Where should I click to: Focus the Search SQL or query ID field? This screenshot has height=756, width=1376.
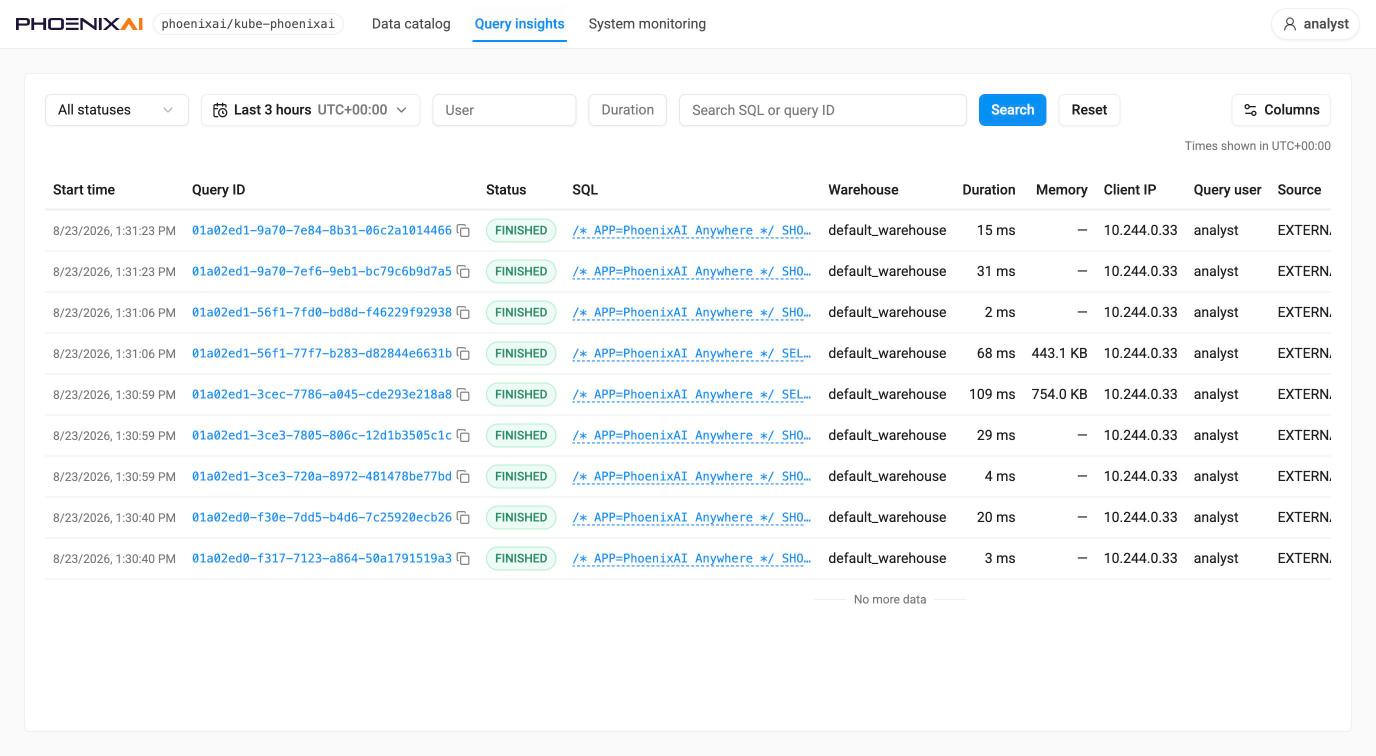822,110
